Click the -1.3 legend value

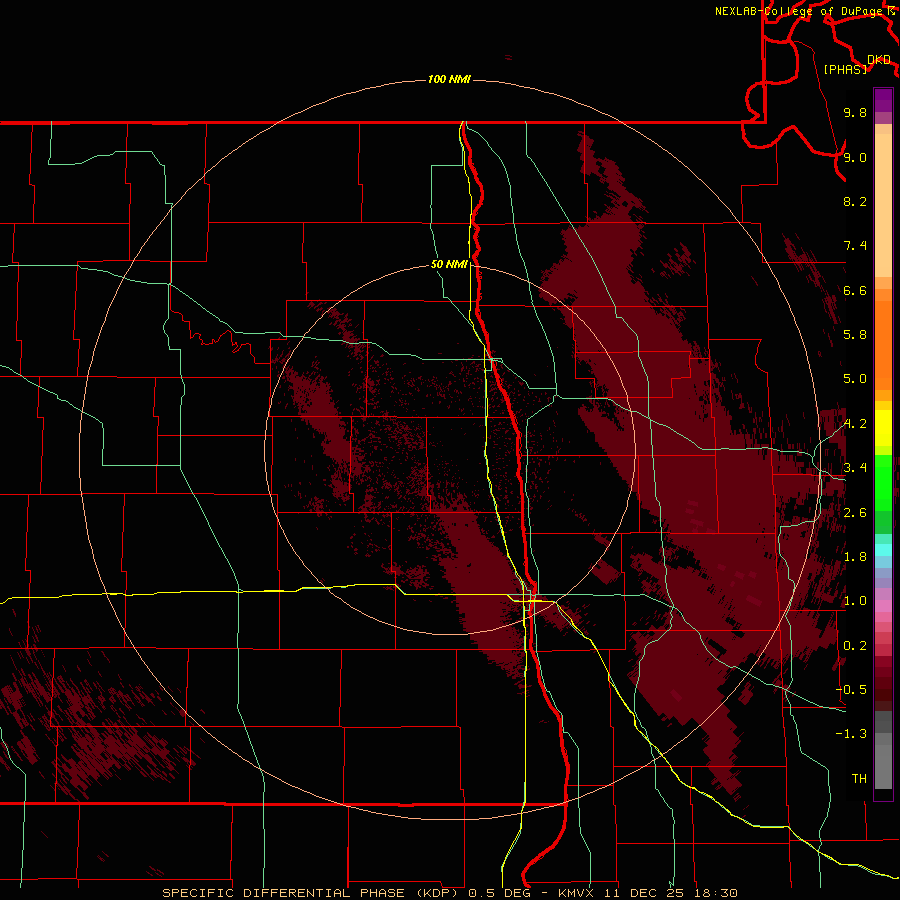(x=851, y=734)
